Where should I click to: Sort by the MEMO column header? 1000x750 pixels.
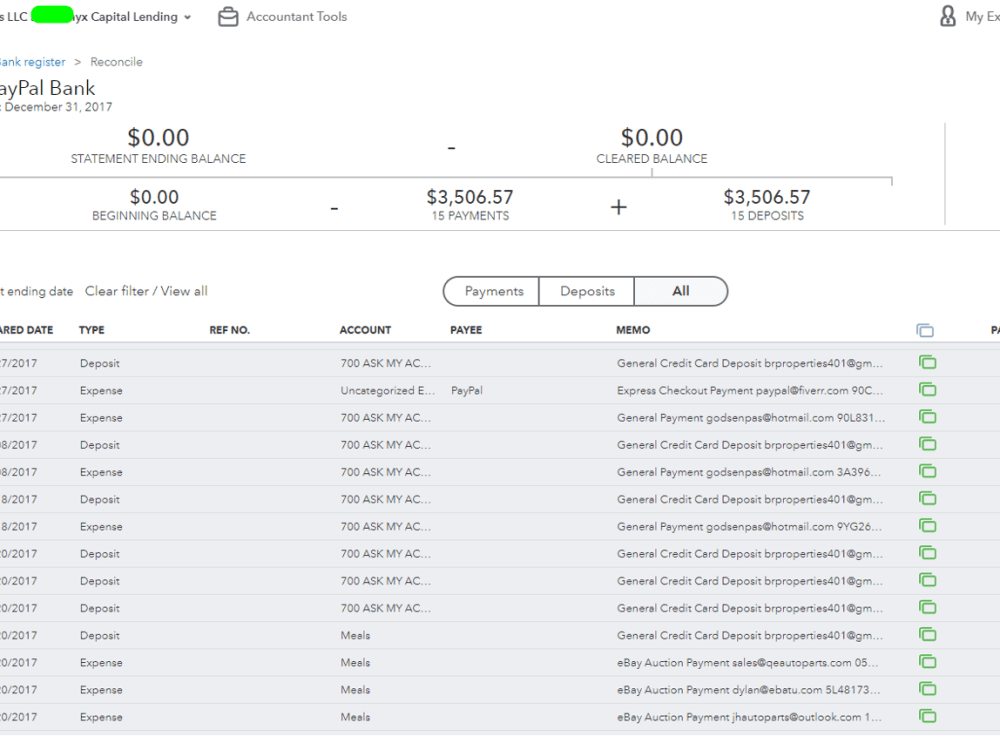point(633,330)
